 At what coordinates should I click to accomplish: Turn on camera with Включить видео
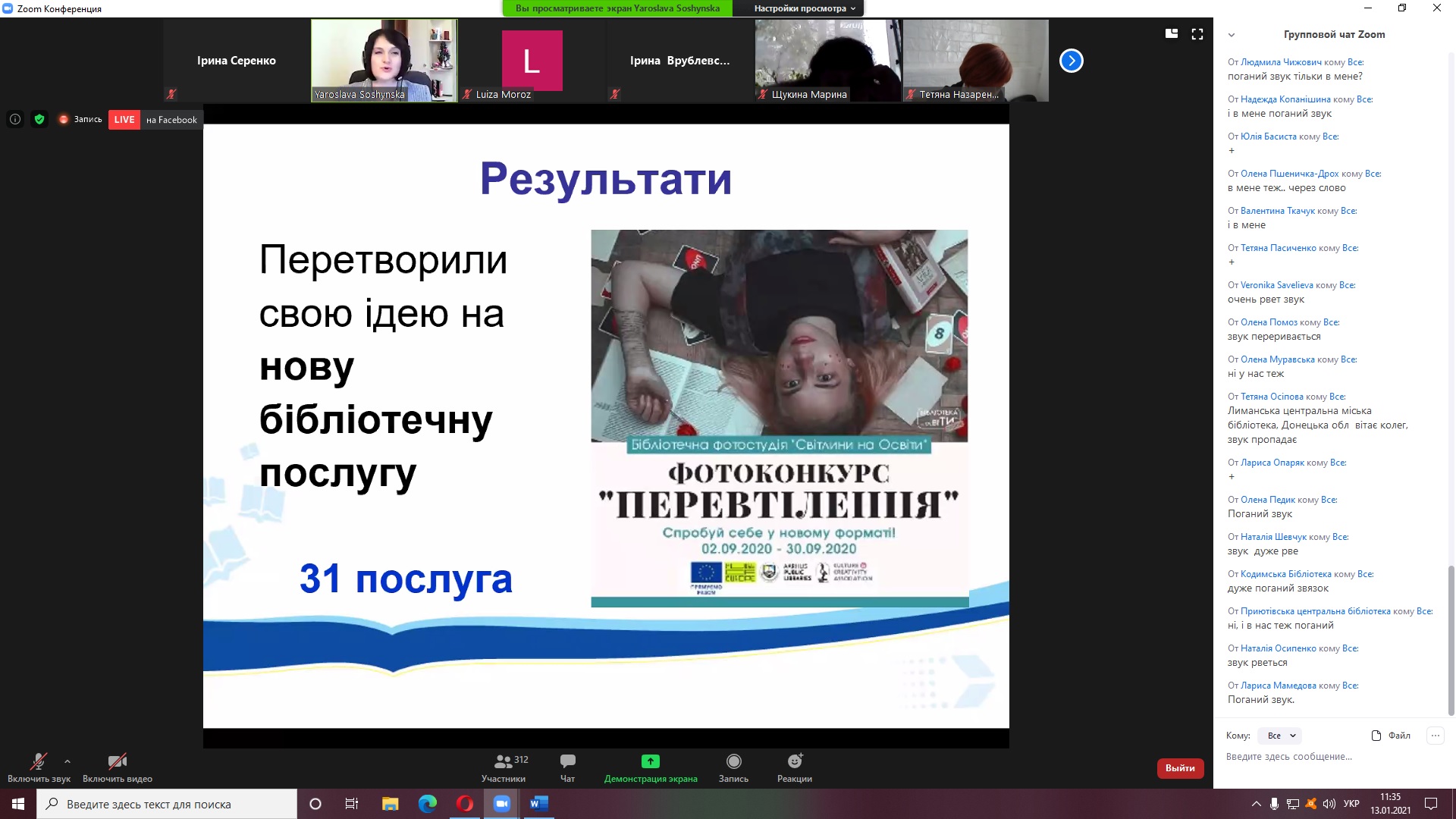(118, 767)
